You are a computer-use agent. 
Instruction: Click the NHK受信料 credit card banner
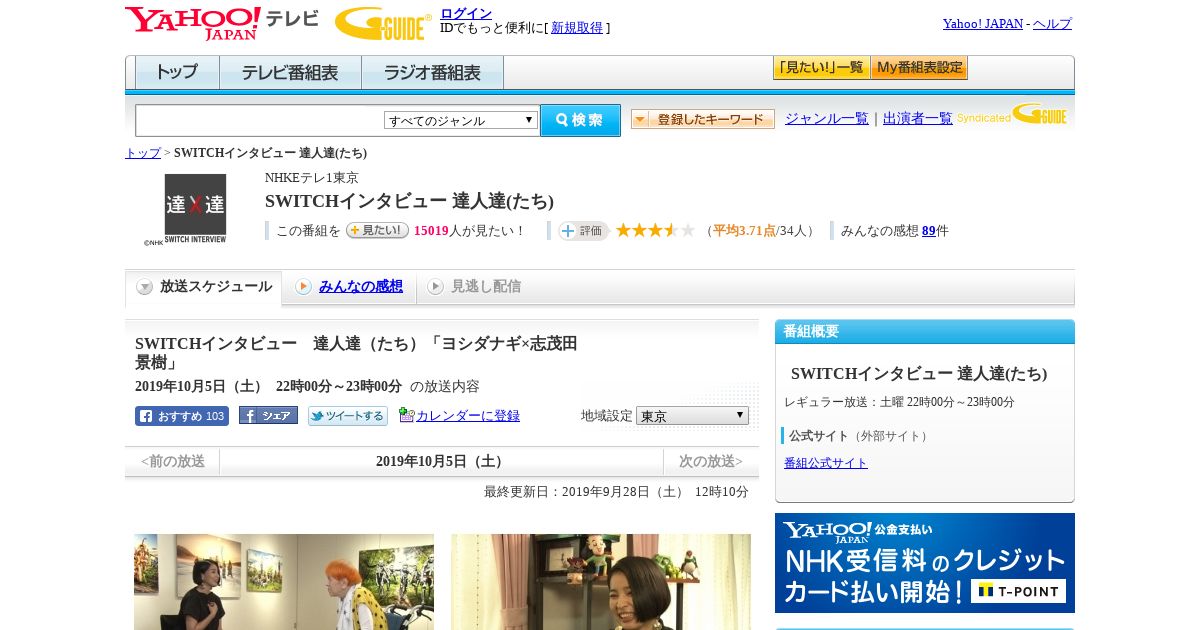click(x=925, y=563)
